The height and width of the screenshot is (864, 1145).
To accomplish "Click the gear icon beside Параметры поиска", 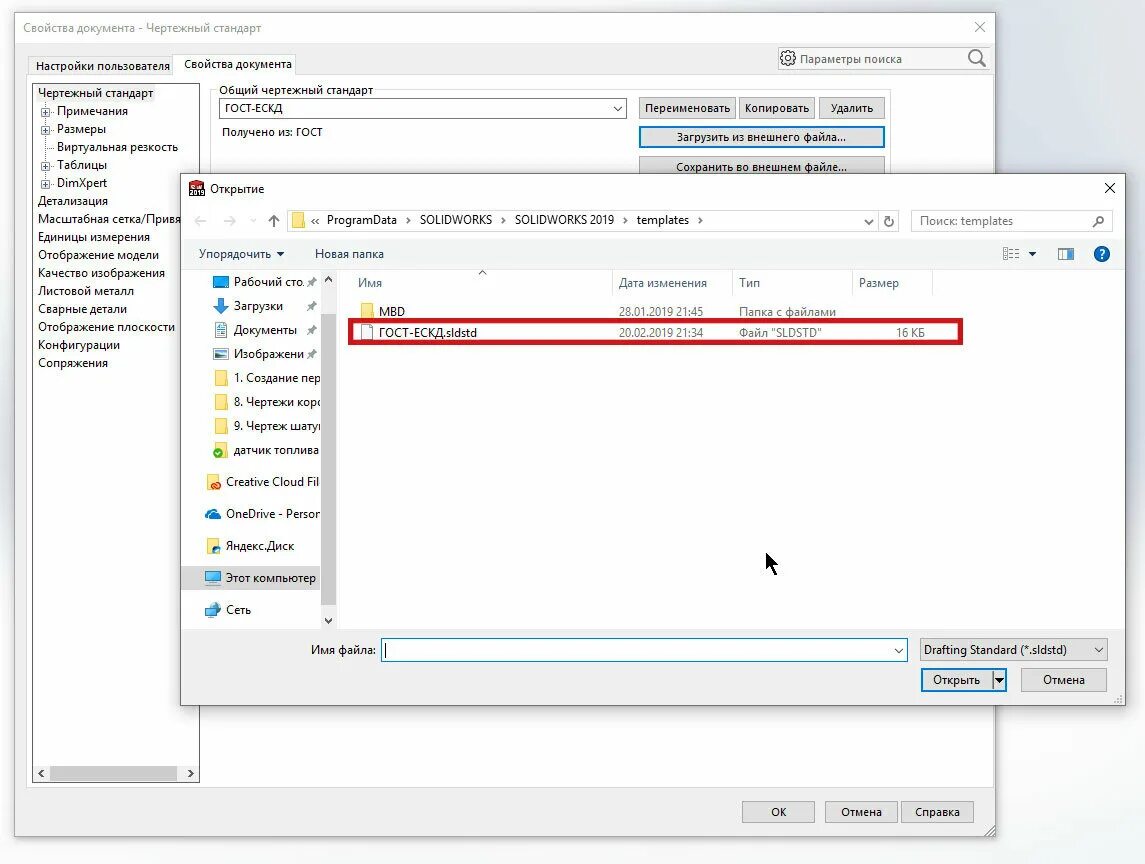I will 787,58.
